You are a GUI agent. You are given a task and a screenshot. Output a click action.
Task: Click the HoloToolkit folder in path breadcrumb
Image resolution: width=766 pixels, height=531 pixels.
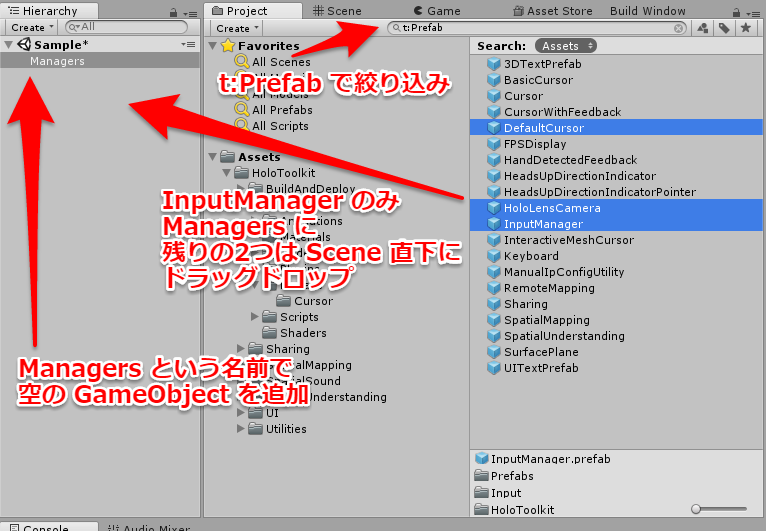522,510
